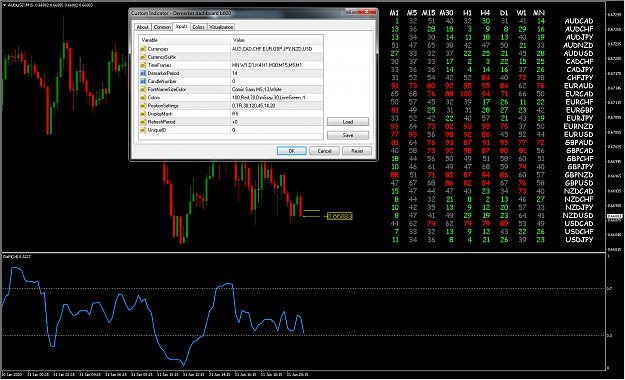Edit the PositionSettings value field
625x380 pixels.
277,106
